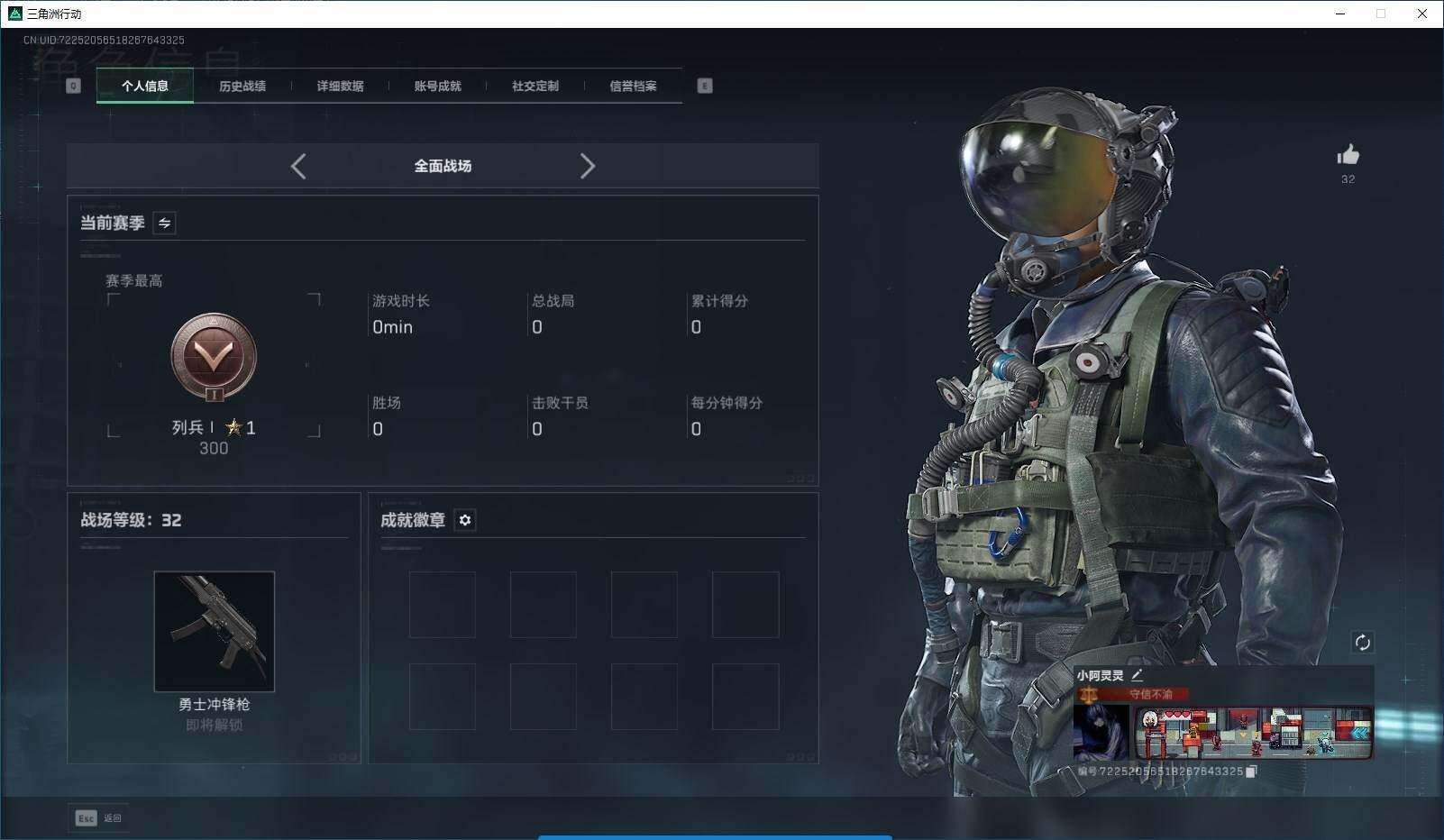Click the golden scale reputation icon
Viewport: 1444px width, 840px height.
coord(1089,694)
